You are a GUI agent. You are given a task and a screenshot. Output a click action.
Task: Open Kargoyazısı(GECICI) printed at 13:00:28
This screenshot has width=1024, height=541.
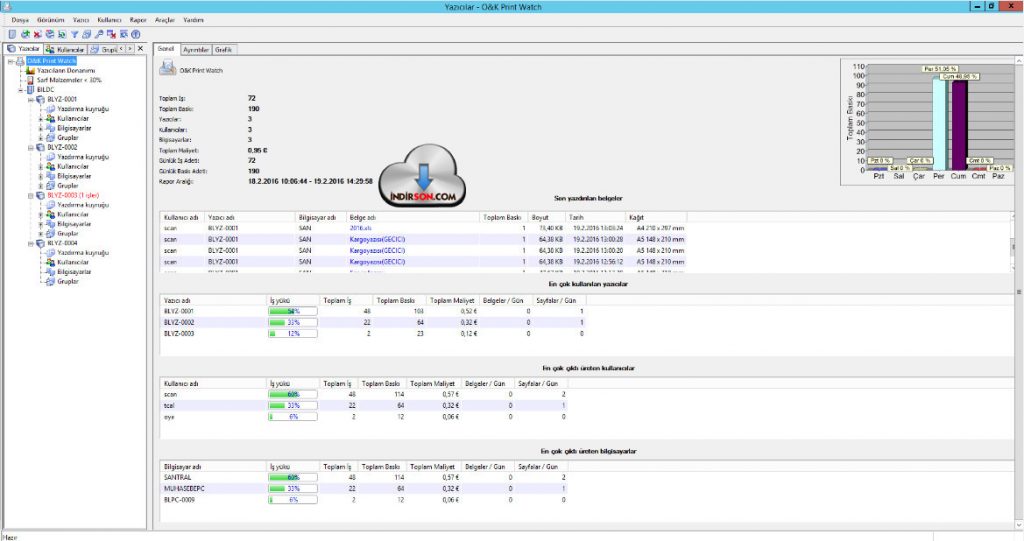tap(377, 239)
